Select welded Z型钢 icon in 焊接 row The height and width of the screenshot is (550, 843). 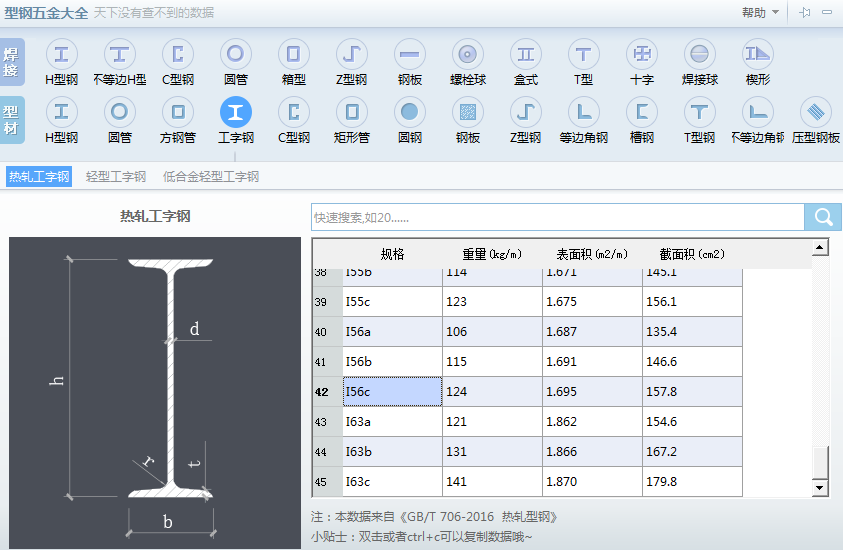point(352,54)
